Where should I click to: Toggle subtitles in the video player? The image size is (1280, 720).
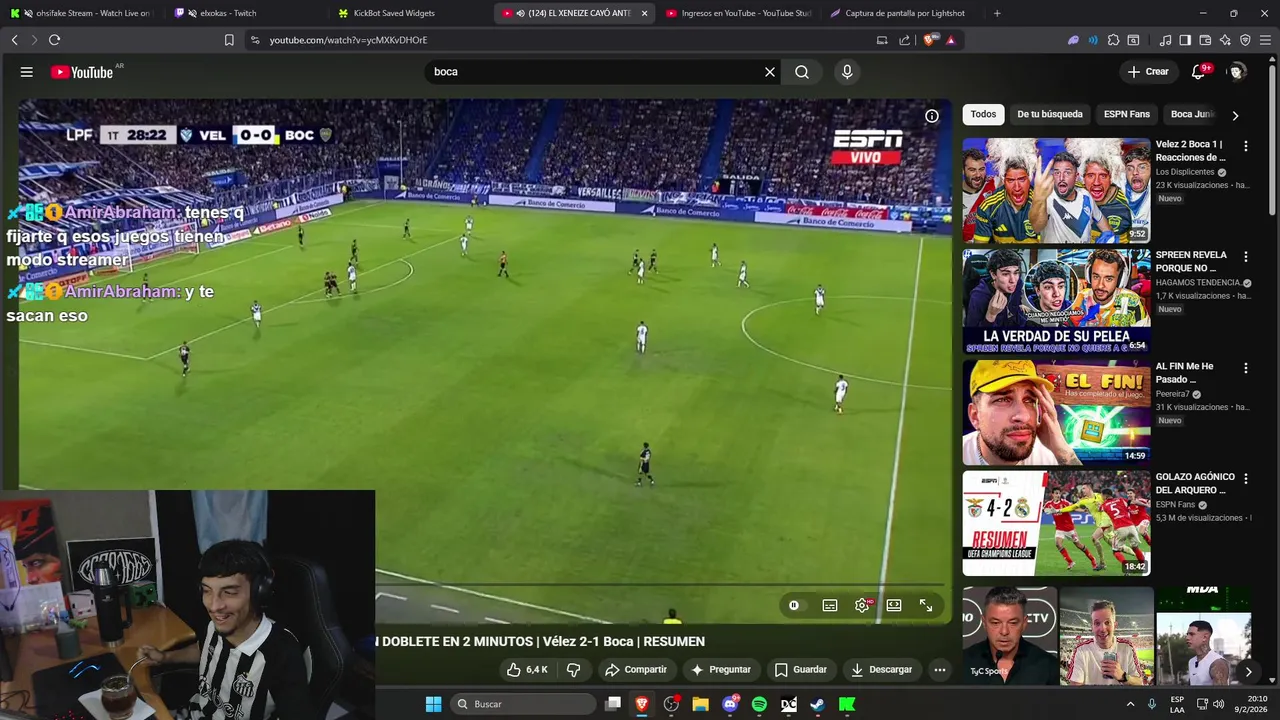[830, 605]
